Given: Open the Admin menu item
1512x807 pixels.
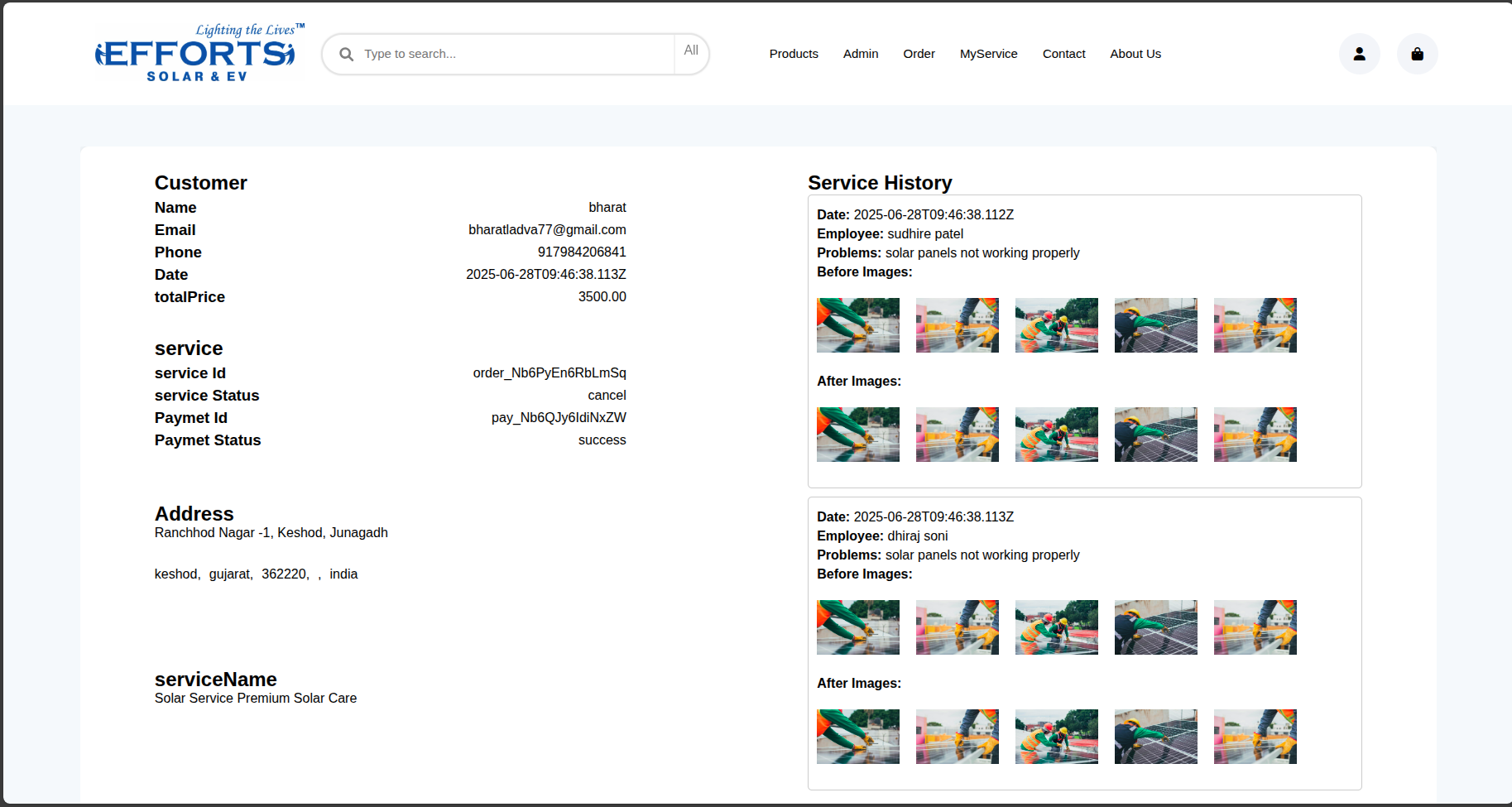Looking at the screenshot, I should pos(860,54).
